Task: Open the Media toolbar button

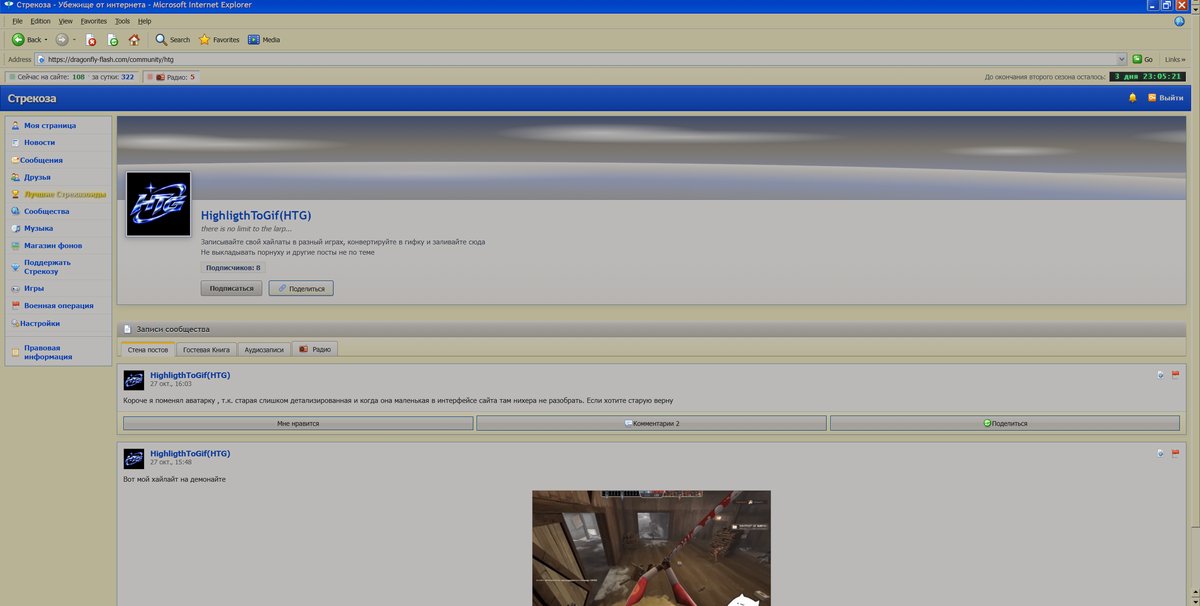Action: click(x=264, y=40)
